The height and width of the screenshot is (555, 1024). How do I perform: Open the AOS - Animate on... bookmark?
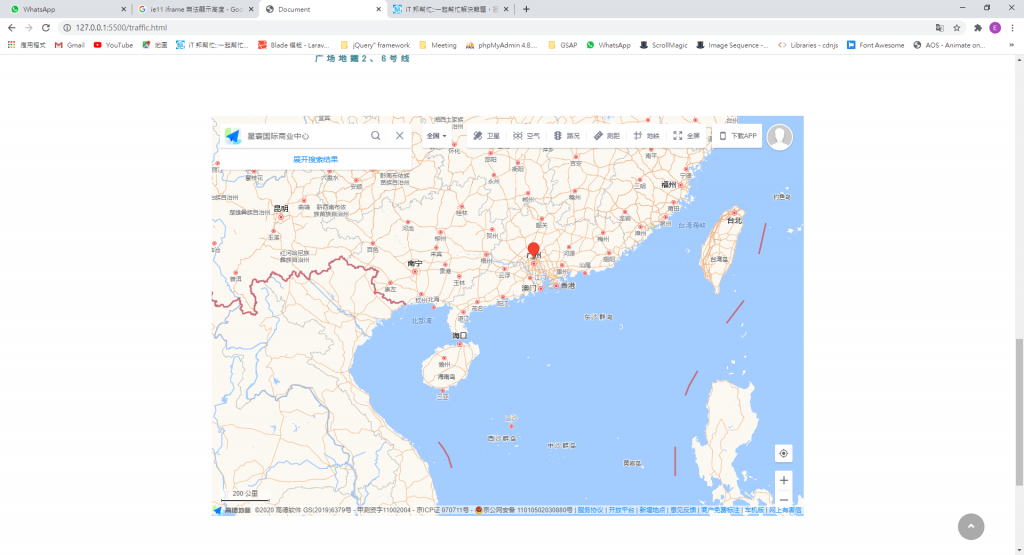pyautogui.click(x=948, y=45)
